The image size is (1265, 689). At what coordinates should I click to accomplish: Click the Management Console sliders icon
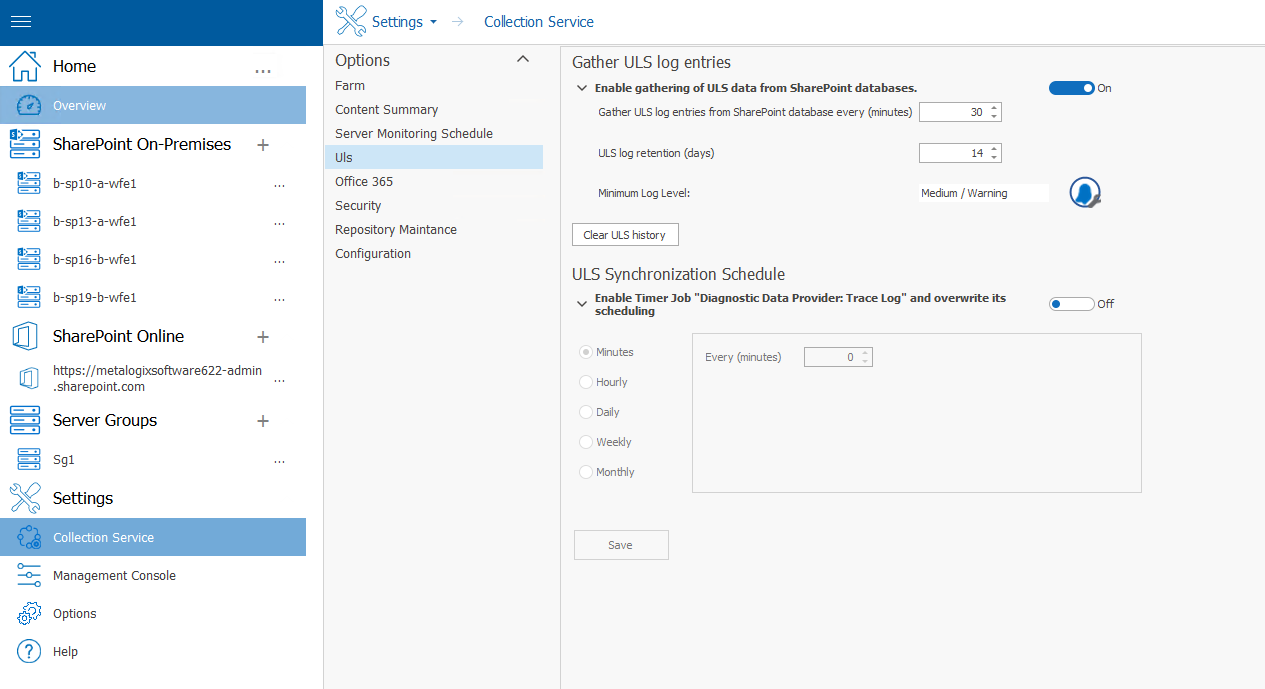[x=29, y=575]
